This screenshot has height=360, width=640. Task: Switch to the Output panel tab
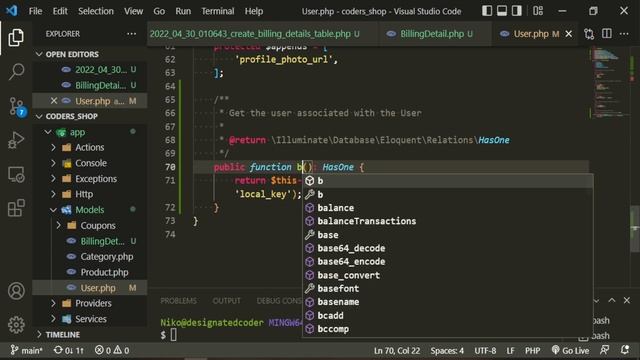(227, 301)
